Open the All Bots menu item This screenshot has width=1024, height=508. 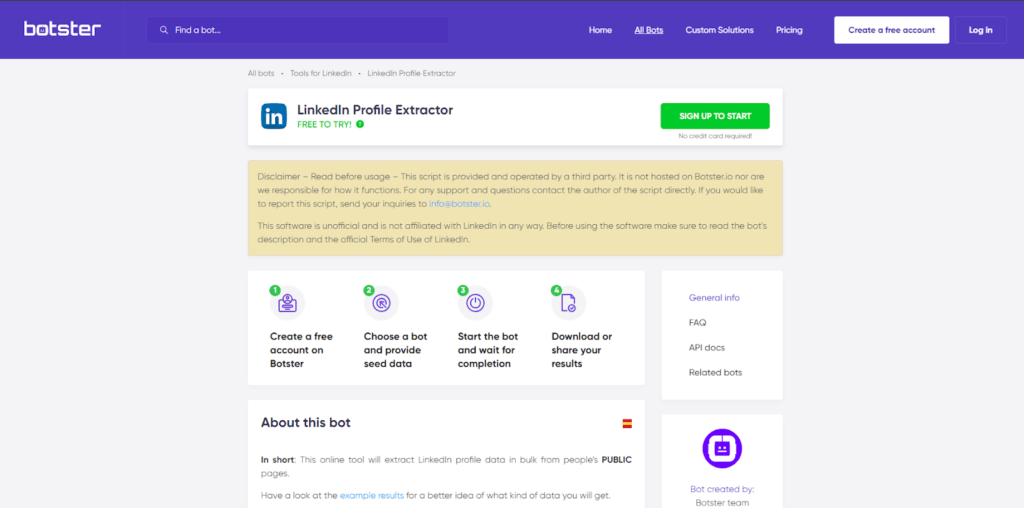pyautogui.click(x=648, y=30)
